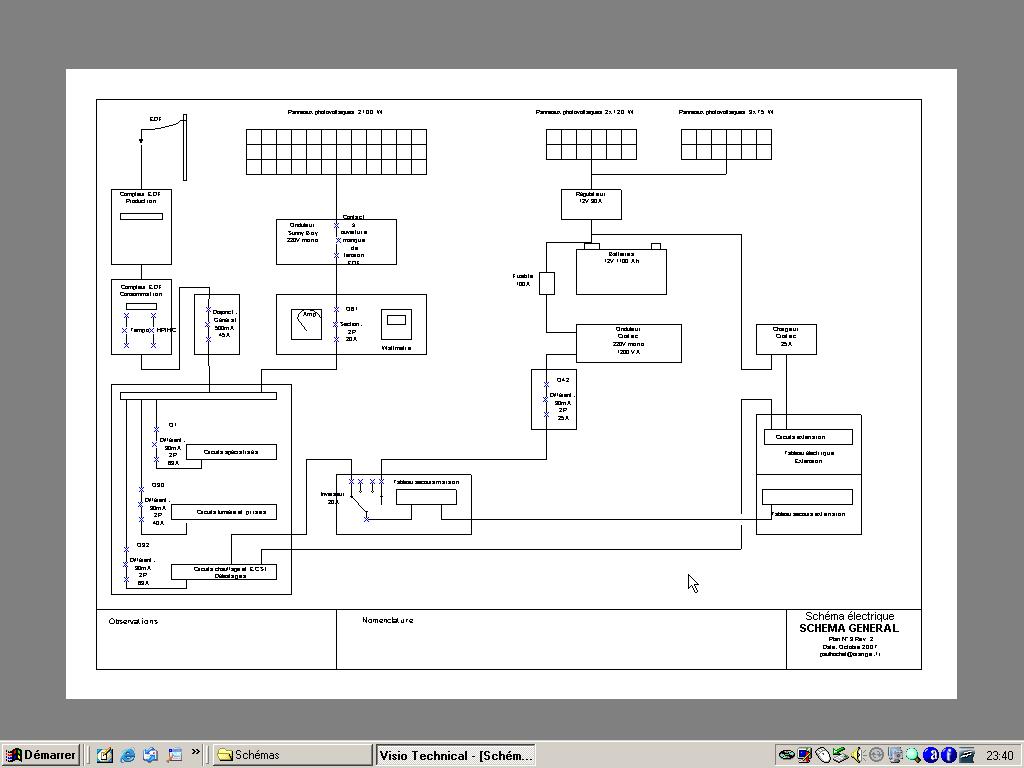Select the Disjoncteur Général 500mA breaker box

click(217, 325)
